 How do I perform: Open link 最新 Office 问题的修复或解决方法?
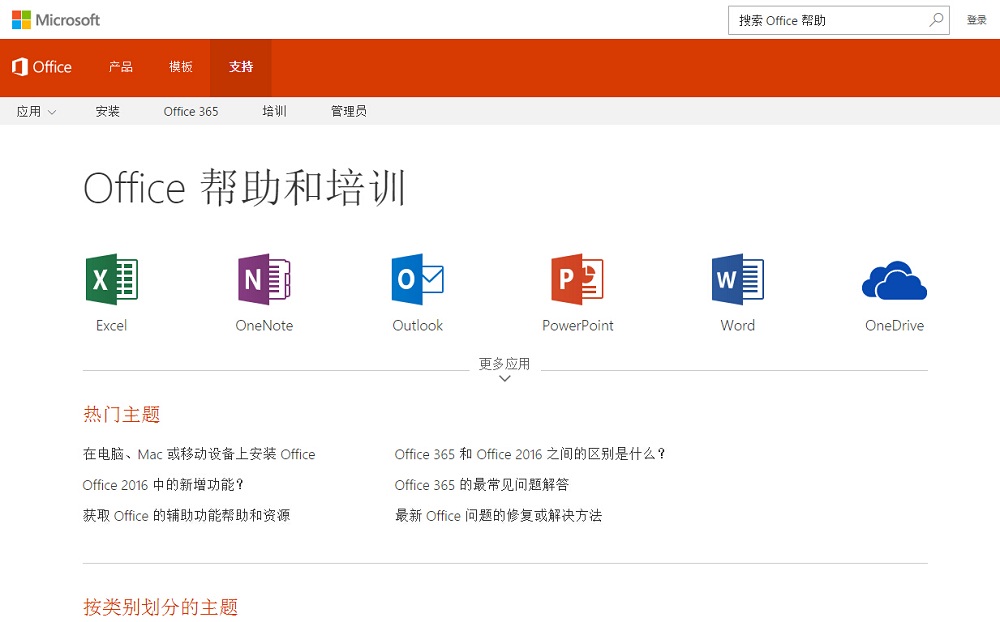click(498, 515)
